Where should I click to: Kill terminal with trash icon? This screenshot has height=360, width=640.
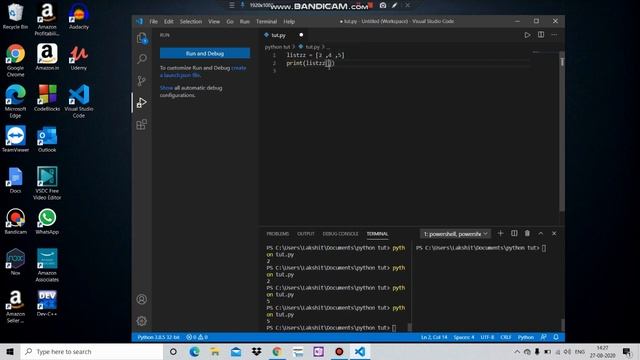click(x=527, y=233)
